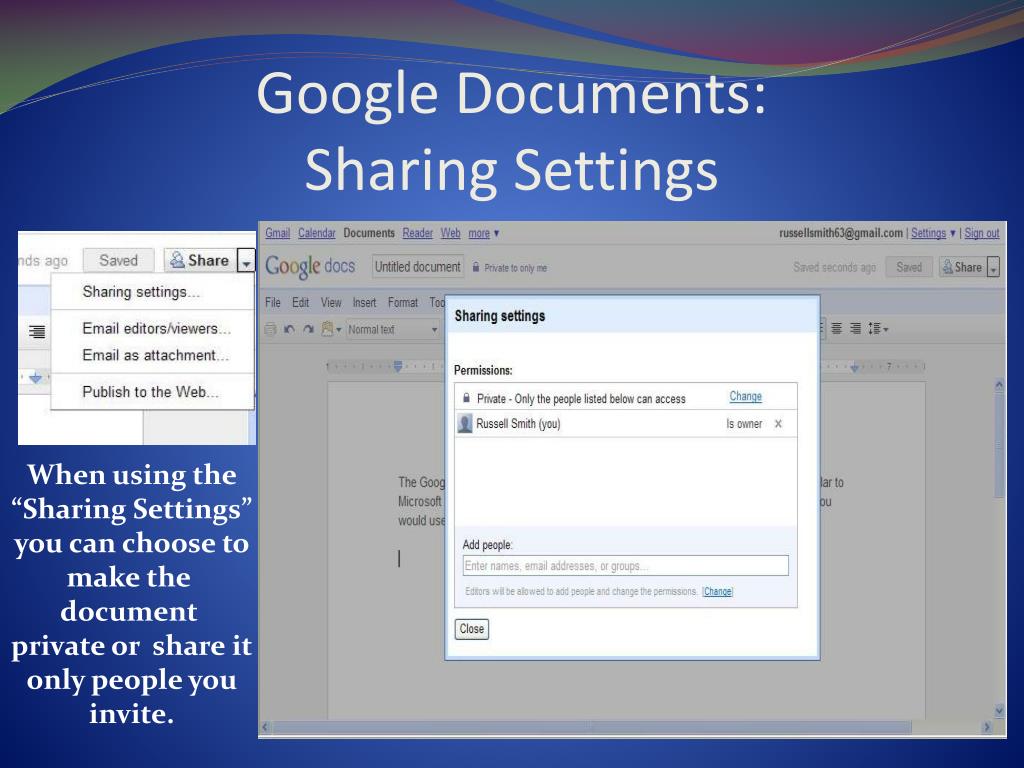Click the center align icon right of dialog

[837, 328]
